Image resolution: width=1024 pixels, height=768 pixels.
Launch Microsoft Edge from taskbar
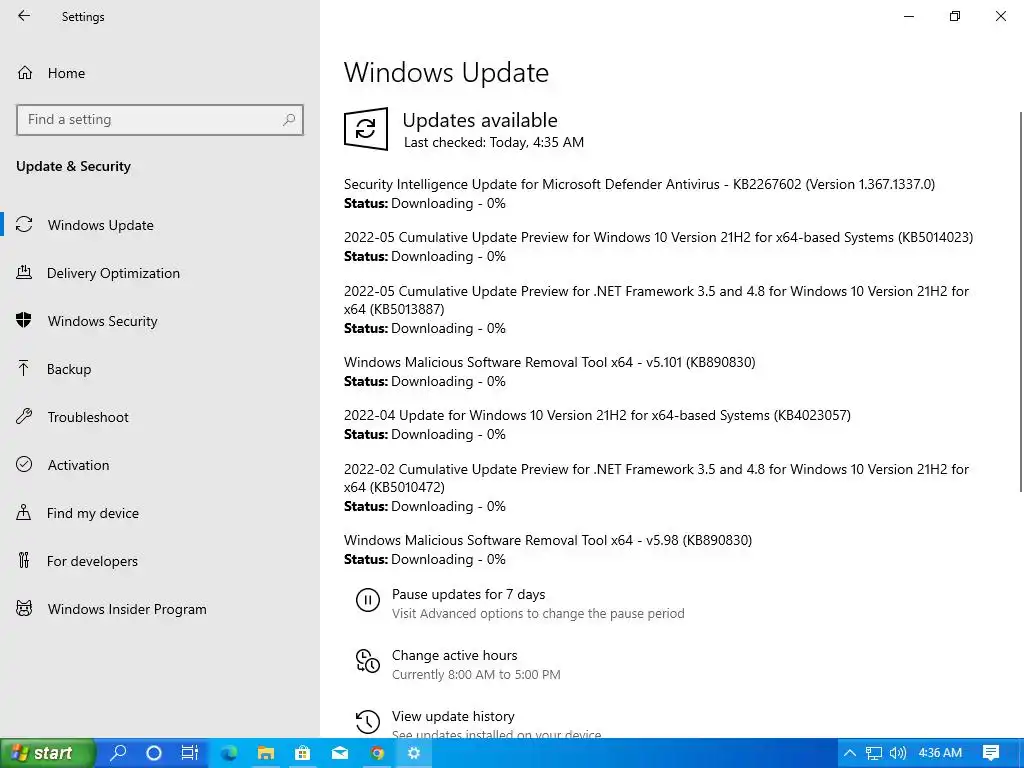[x=229, y=753]
